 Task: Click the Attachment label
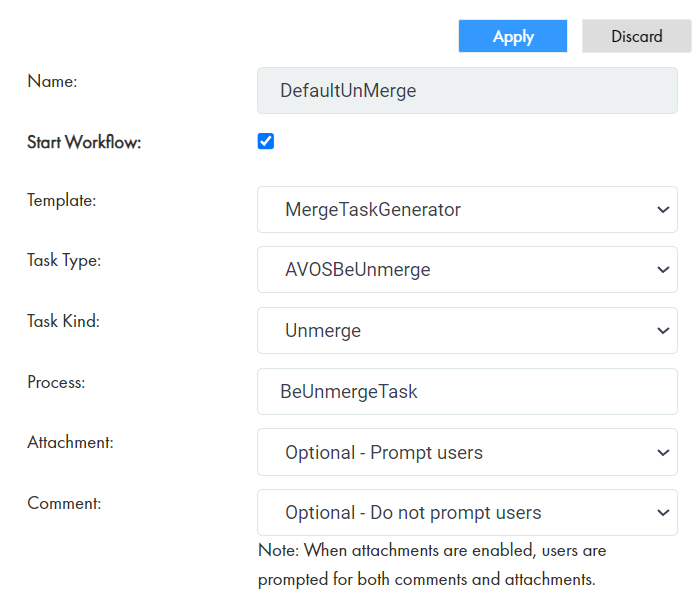[70, 442]
